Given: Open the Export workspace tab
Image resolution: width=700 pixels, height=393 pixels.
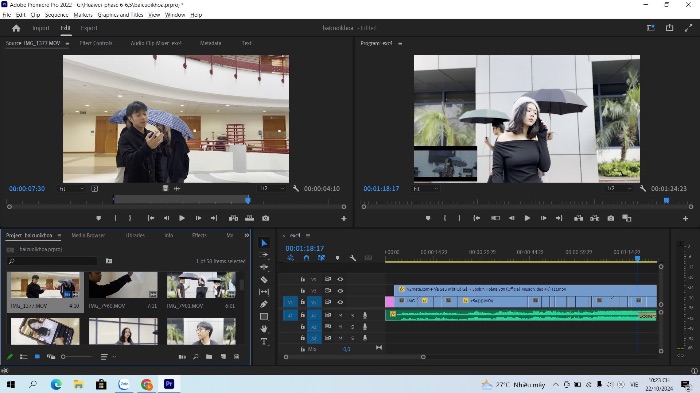Looking at the screenshot, I should pos(89,28).
